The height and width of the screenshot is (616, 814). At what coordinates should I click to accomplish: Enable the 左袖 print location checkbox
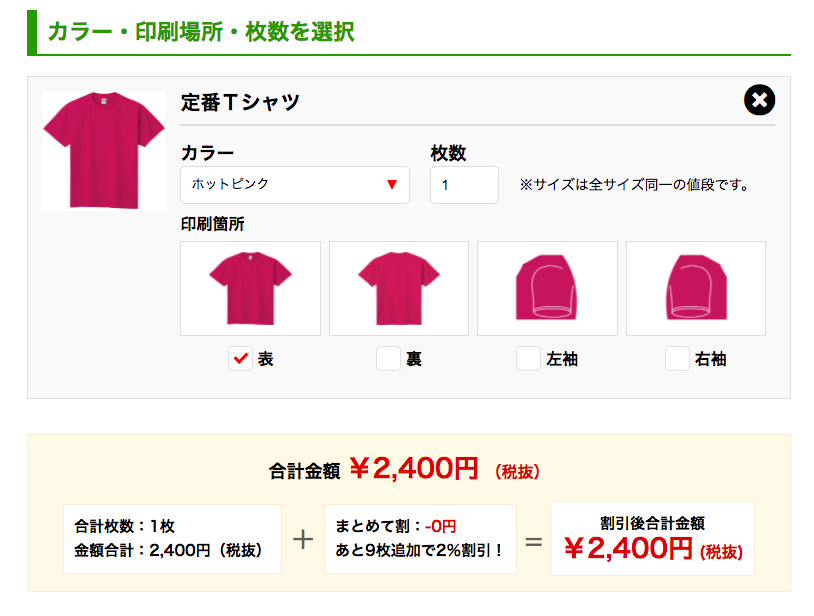point(527,358)
